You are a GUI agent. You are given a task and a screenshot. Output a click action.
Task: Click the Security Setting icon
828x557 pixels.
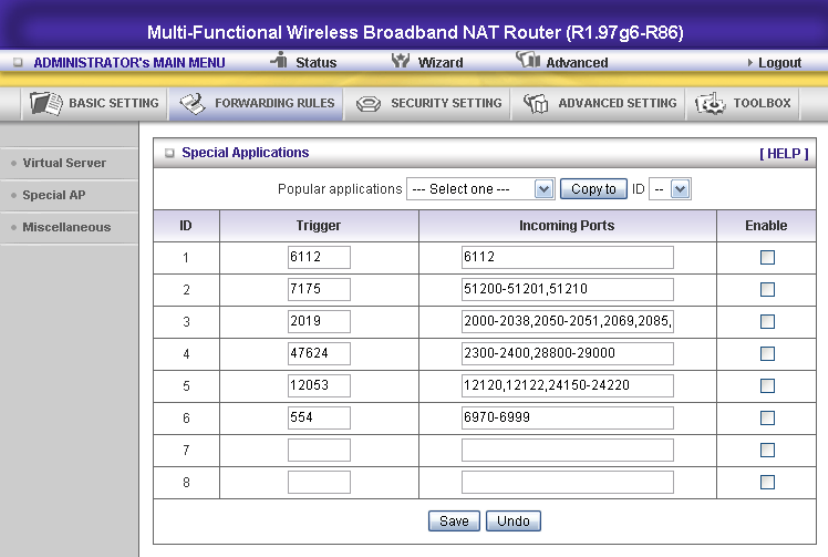point(368,103)
